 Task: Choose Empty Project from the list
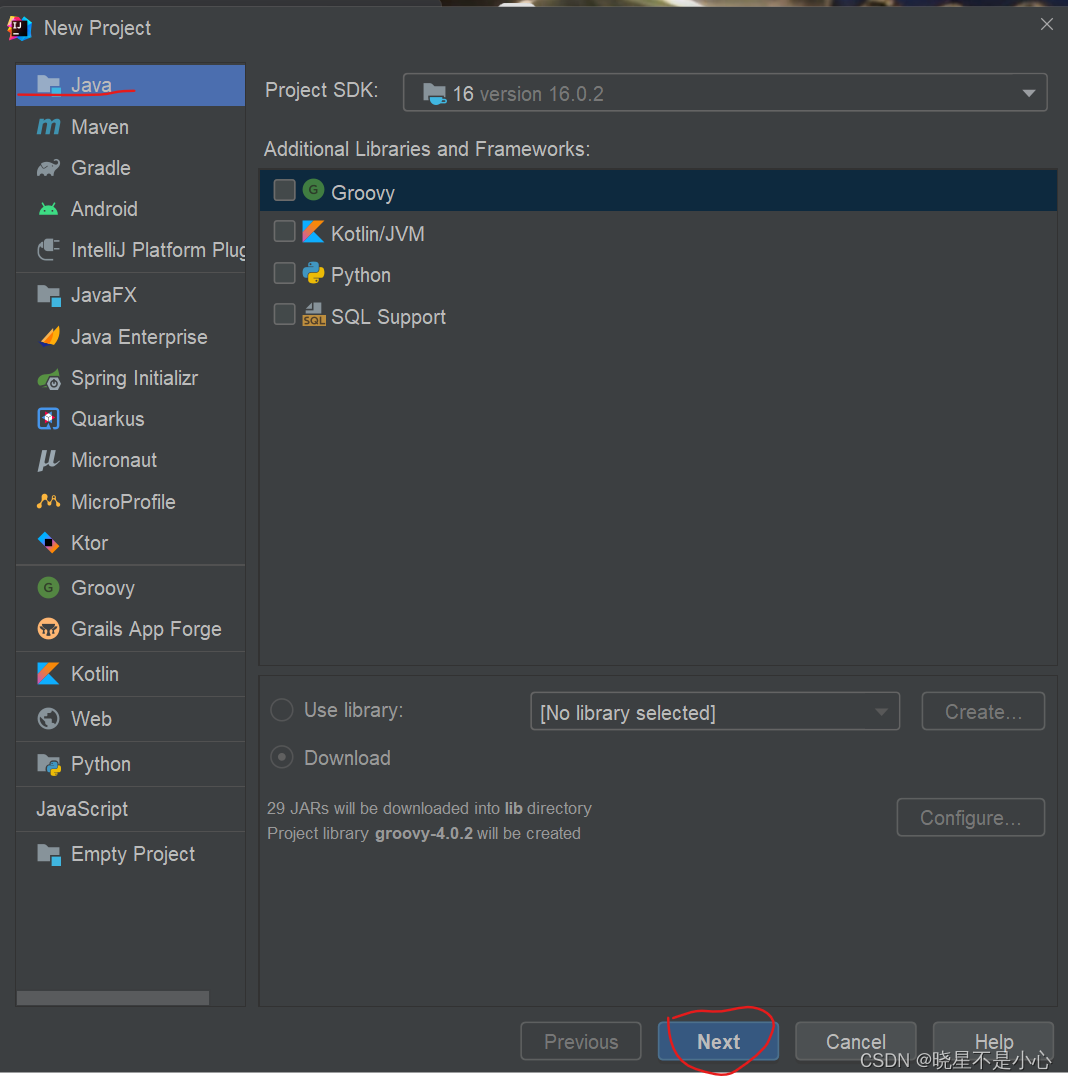pos(132,854)
